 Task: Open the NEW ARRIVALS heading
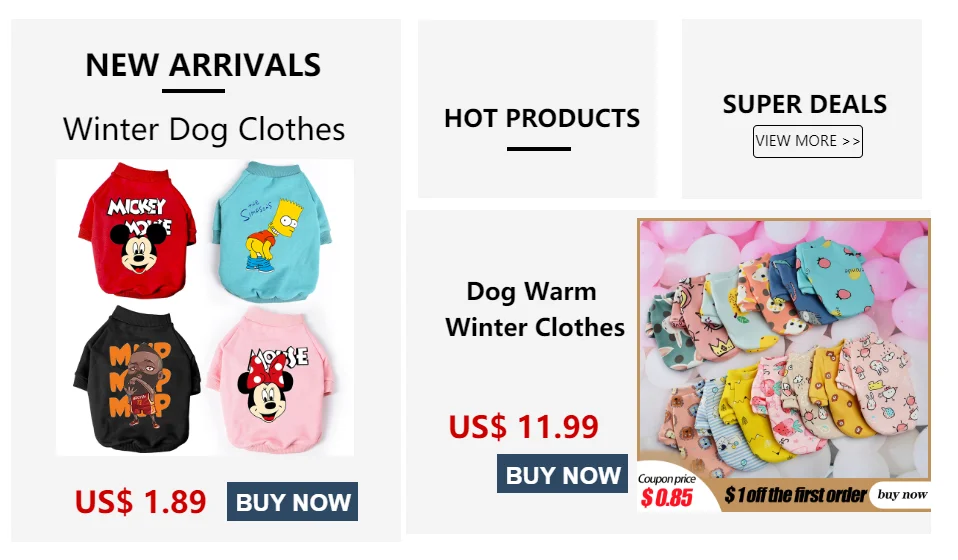[203, 65]
